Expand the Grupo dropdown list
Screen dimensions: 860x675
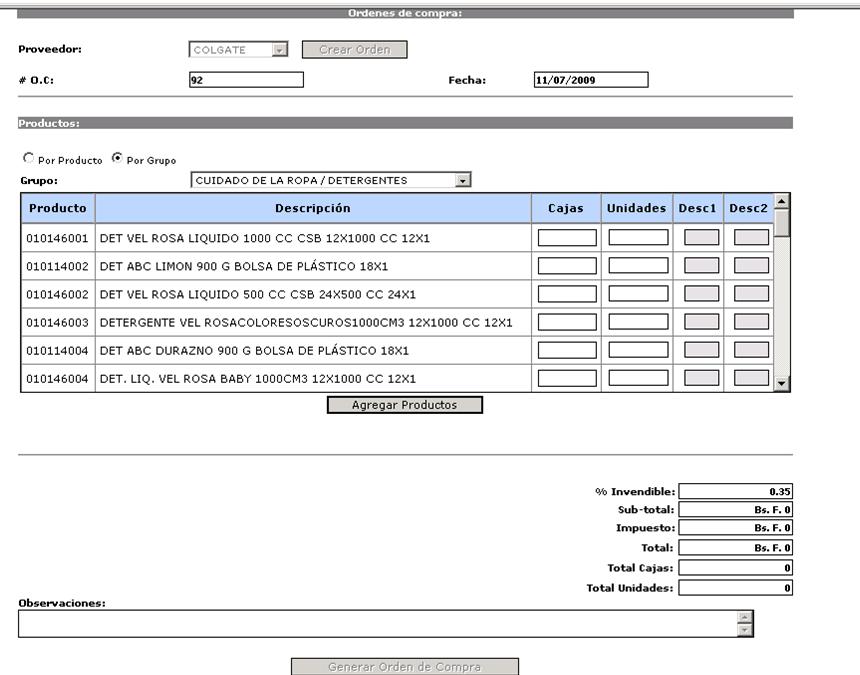point(463,180)
